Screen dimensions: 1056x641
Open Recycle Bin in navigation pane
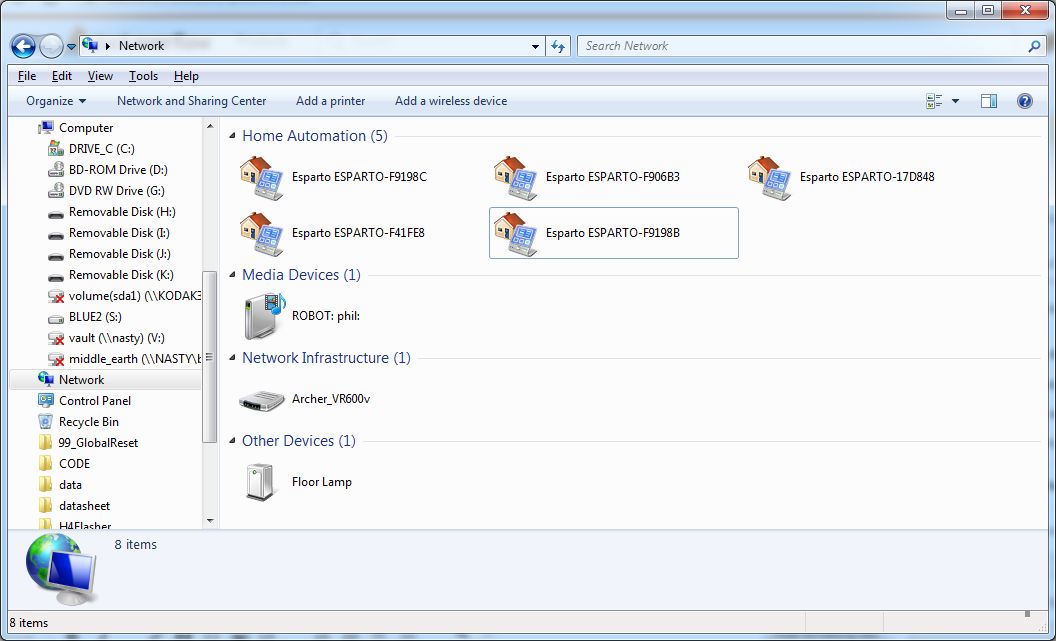click(x=88, y=422)
